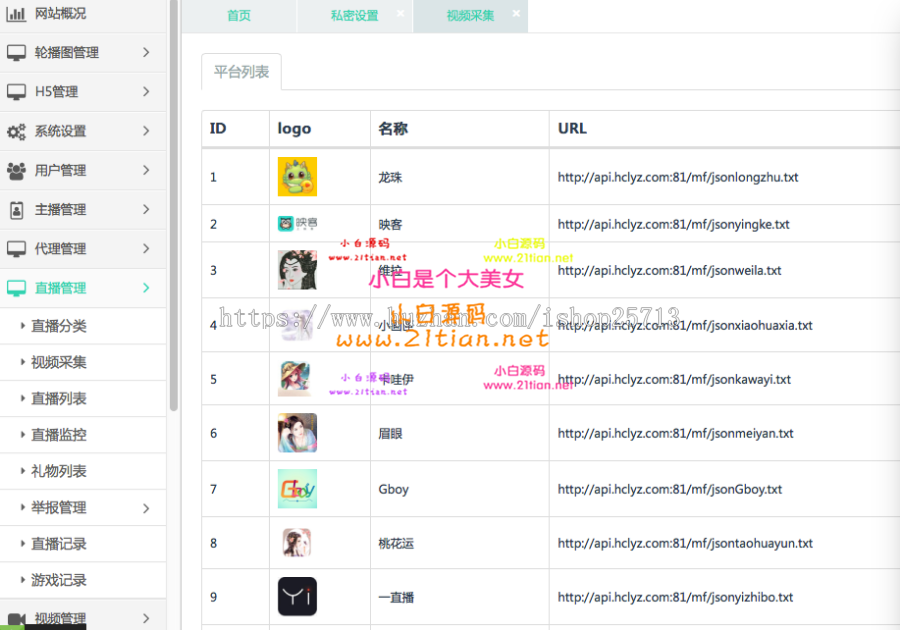900x630 pixels.
Task: Click the green 直播管理 monitor icon
Action: pyautogui.click(x=16, y=288)
